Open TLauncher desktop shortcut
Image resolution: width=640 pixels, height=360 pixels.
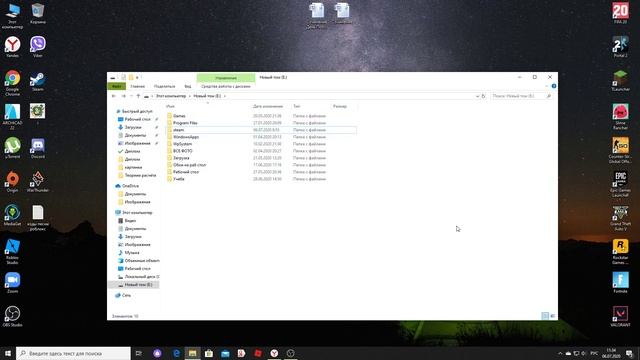coord(620,80)
